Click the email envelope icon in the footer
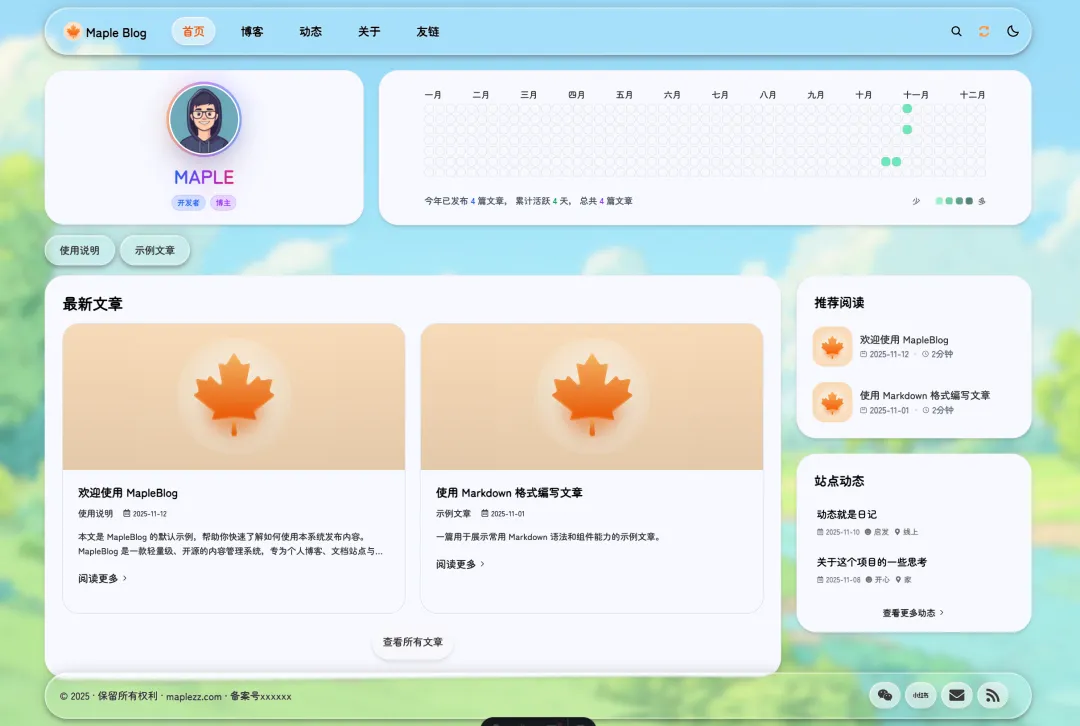Screen dimensions: 1080x726 (956, 695)
